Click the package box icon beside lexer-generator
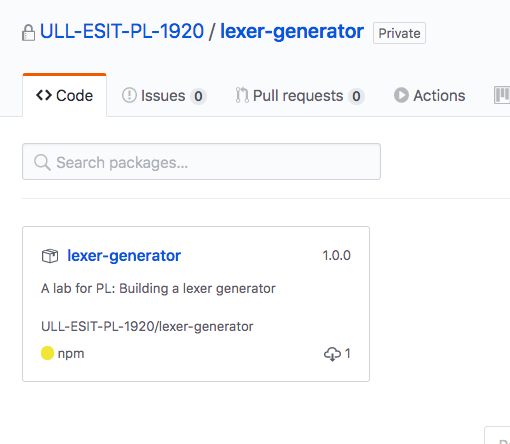510x444 pixels. click(x=50, y=256)
